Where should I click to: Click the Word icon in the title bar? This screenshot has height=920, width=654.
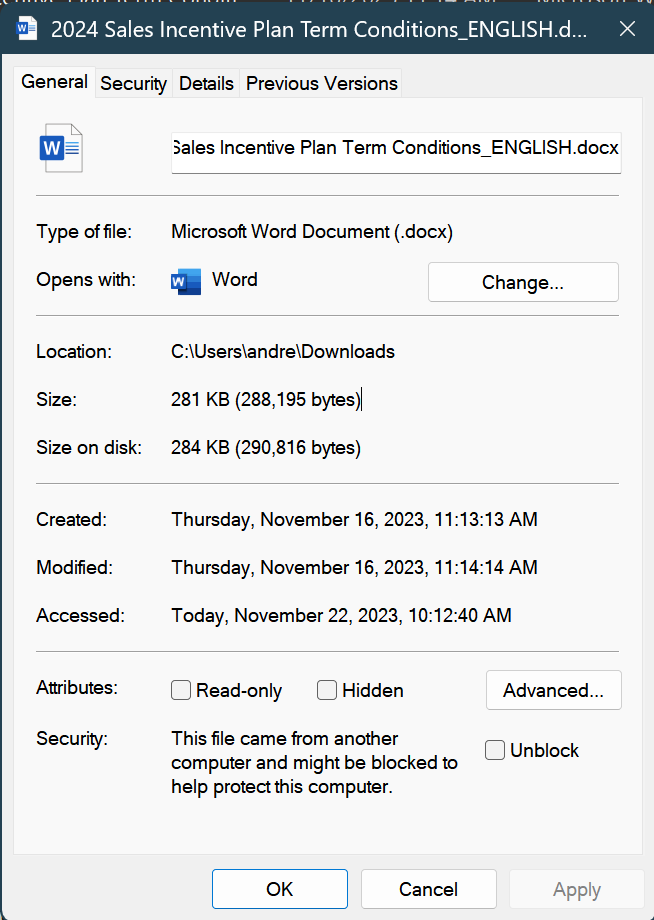(27, 29)
